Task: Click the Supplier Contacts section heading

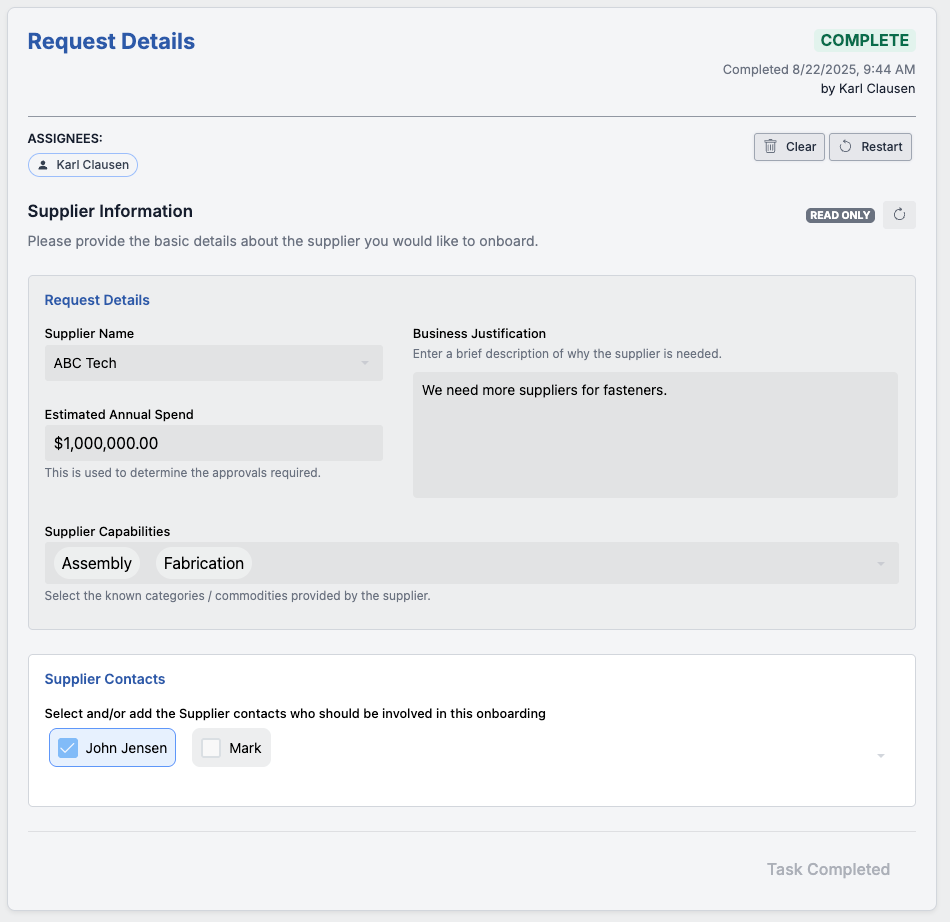Action: click(x=105, y=679)
